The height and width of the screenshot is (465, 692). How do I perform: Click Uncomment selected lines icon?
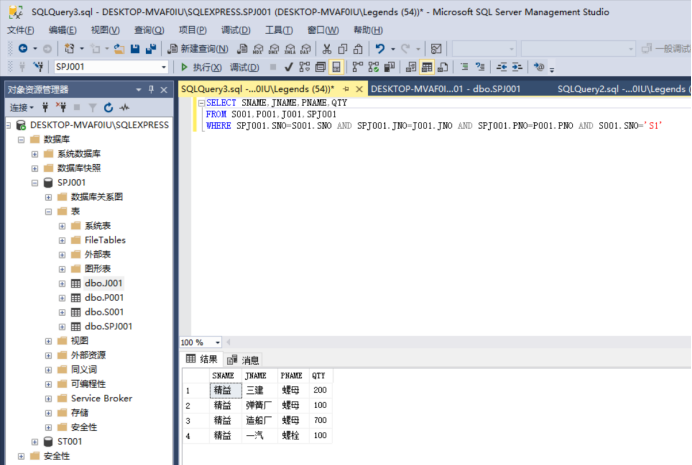click(x=480, y=67)
